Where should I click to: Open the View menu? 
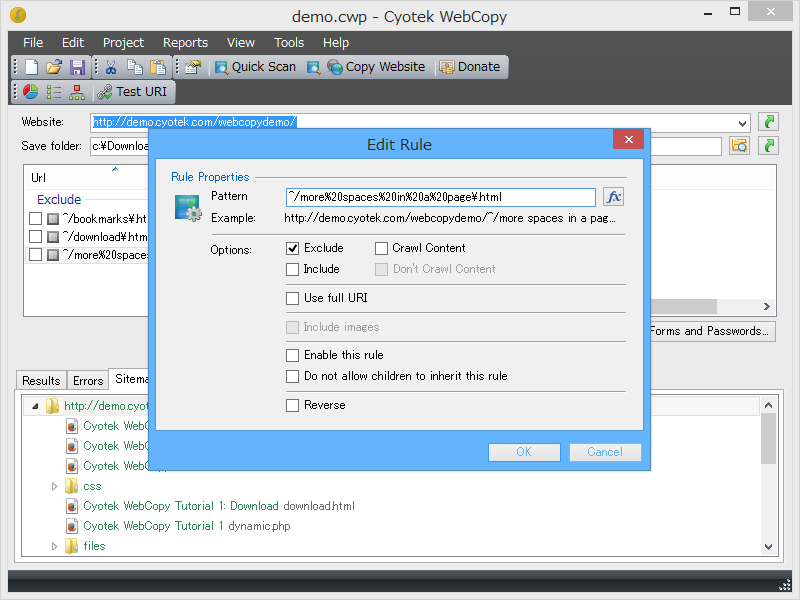(x=241, y=43)
